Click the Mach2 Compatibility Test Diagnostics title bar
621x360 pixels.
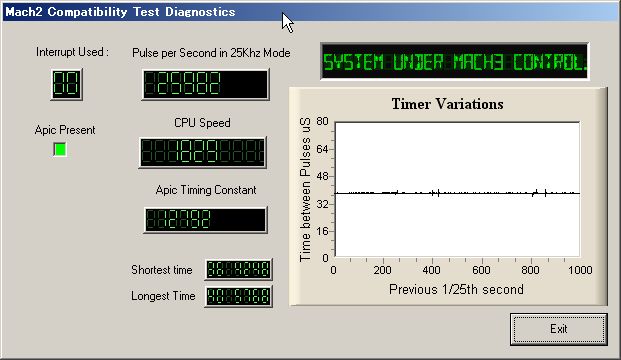pyautogui.click(x=310, y=12)
